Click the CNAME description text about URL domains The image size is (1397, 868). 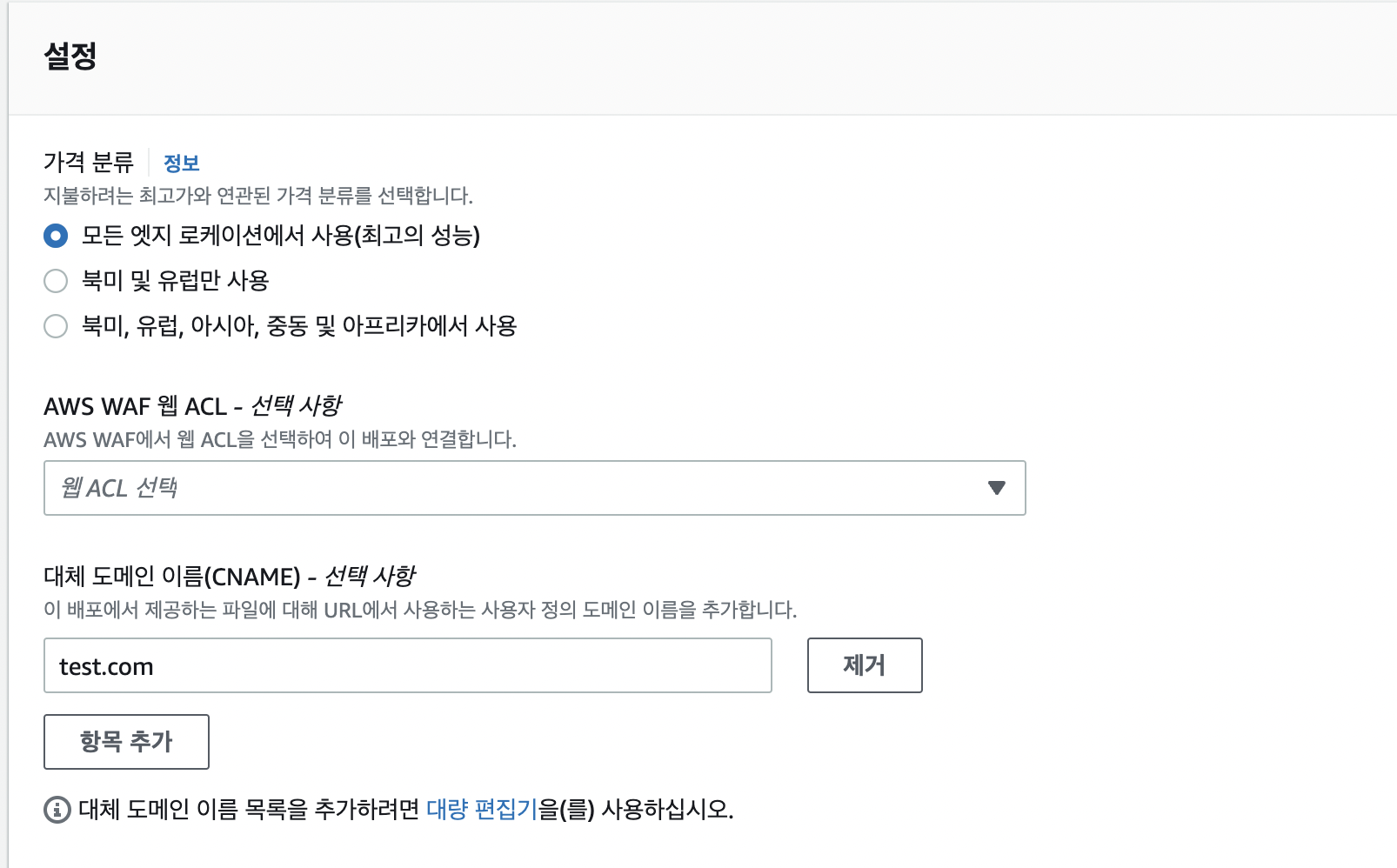pos(420,610)
